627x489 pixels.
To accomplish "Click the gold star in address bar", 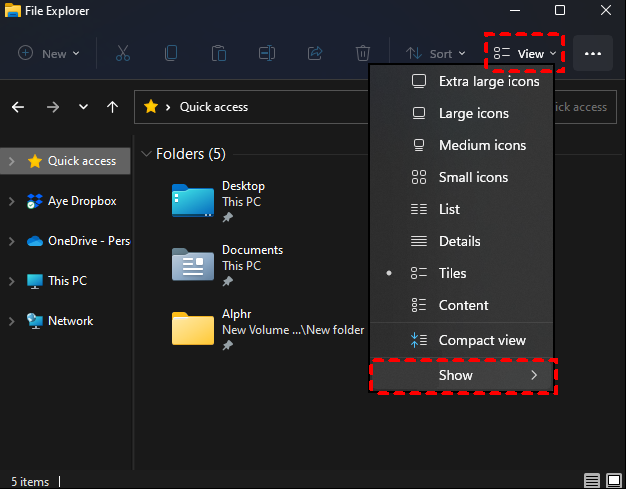I will coord(151,107).
